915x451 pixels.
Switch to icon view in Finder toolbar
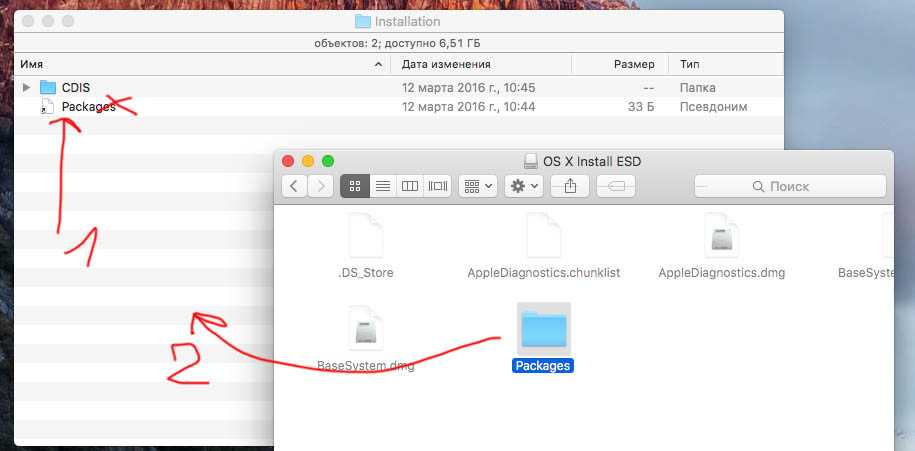(x=355, y=186)
